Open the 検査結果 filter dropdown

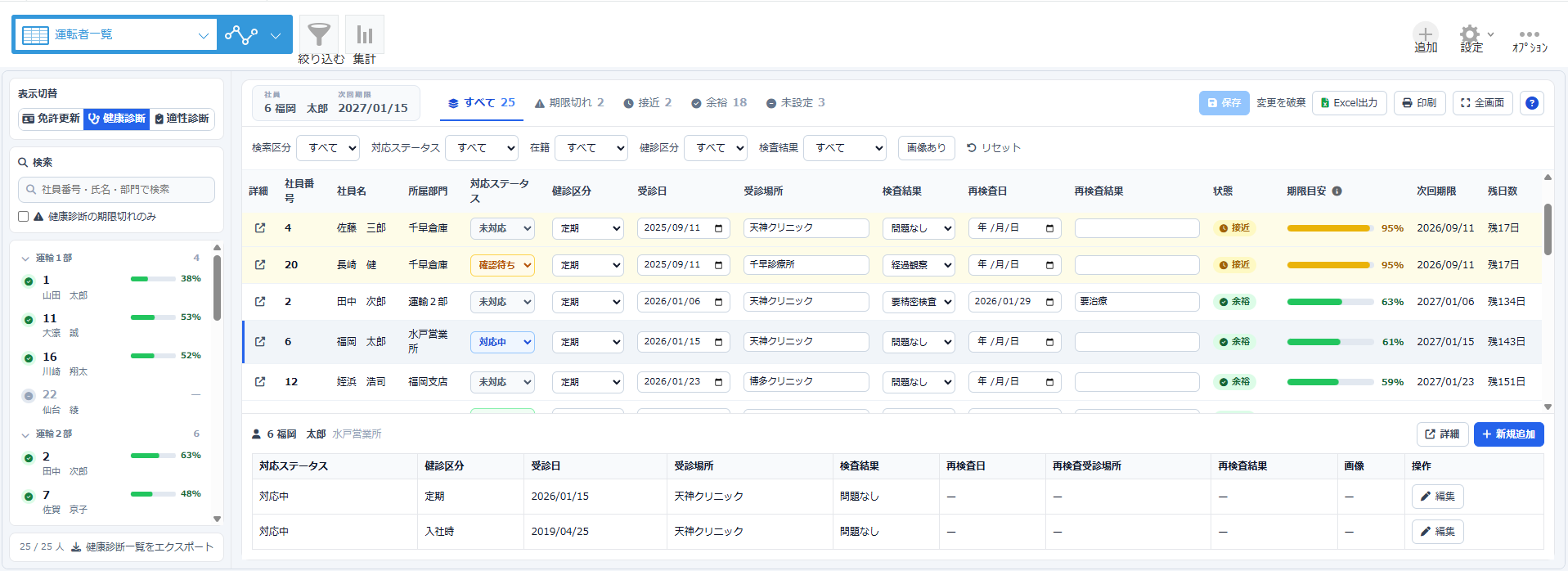coord(845,148)
